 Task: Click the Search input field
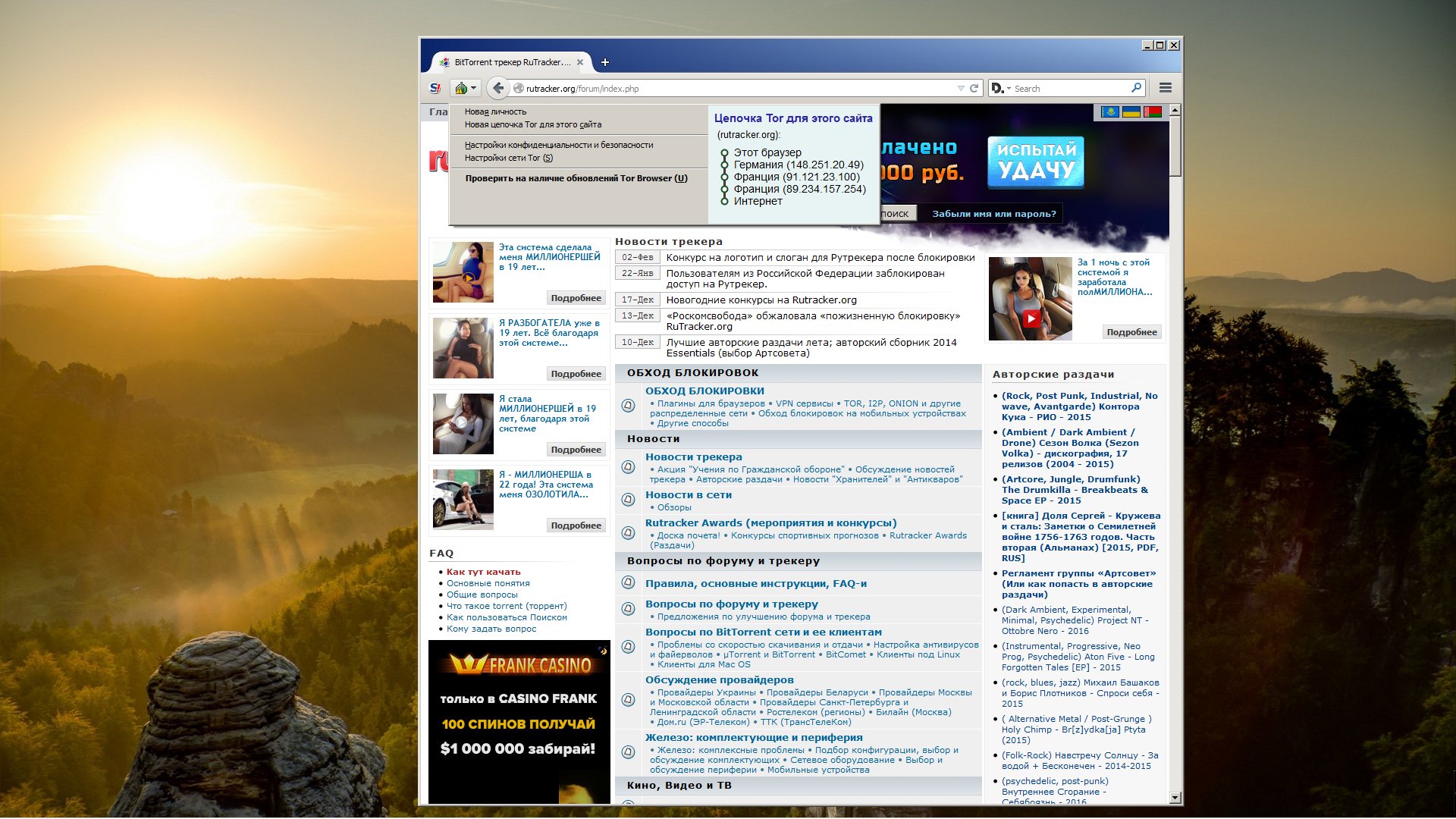click(1069, 89)
